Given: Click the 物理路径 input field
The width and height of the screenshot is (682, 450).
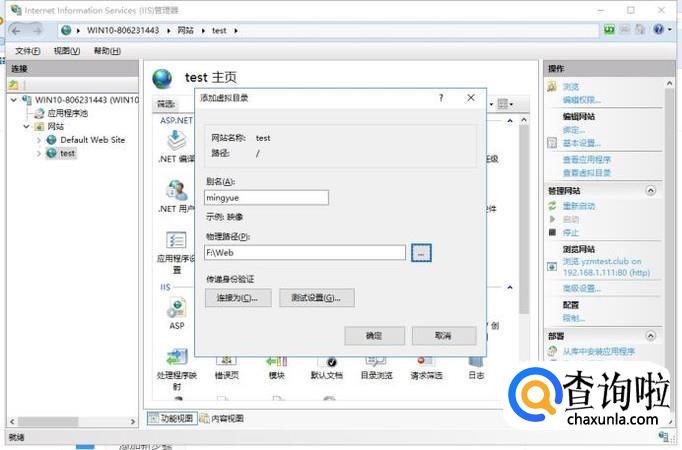Looking at the screenshot, I should (305, 253).
